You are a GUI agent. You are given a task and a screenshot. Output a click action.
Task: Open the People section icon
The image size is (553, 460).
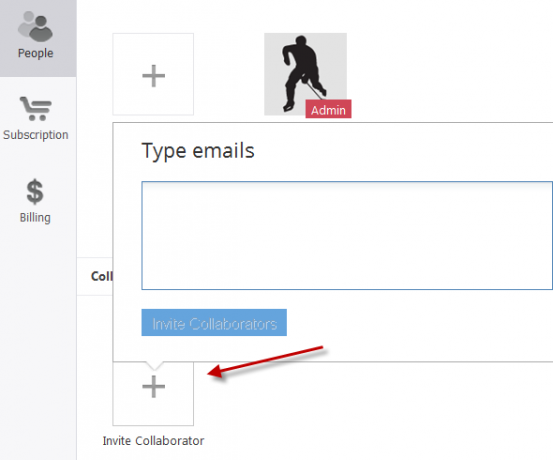[x=36, y=26]
